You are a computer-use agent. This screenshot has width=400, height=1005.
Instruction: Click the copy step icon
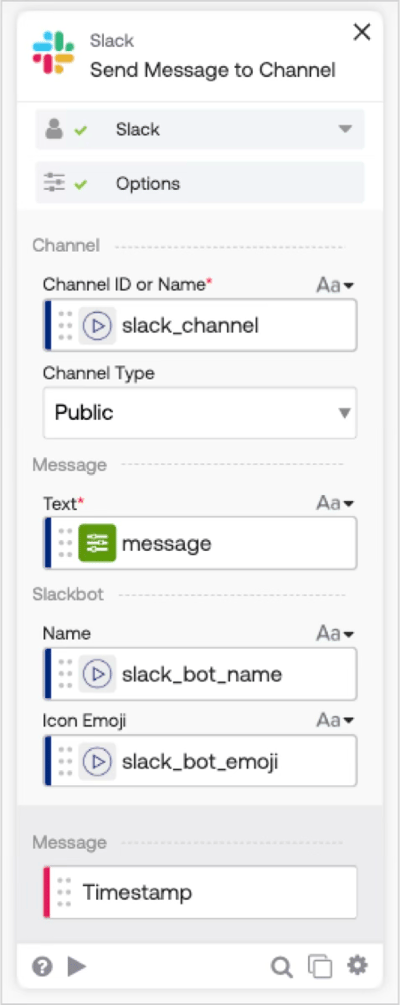(320, 967)
